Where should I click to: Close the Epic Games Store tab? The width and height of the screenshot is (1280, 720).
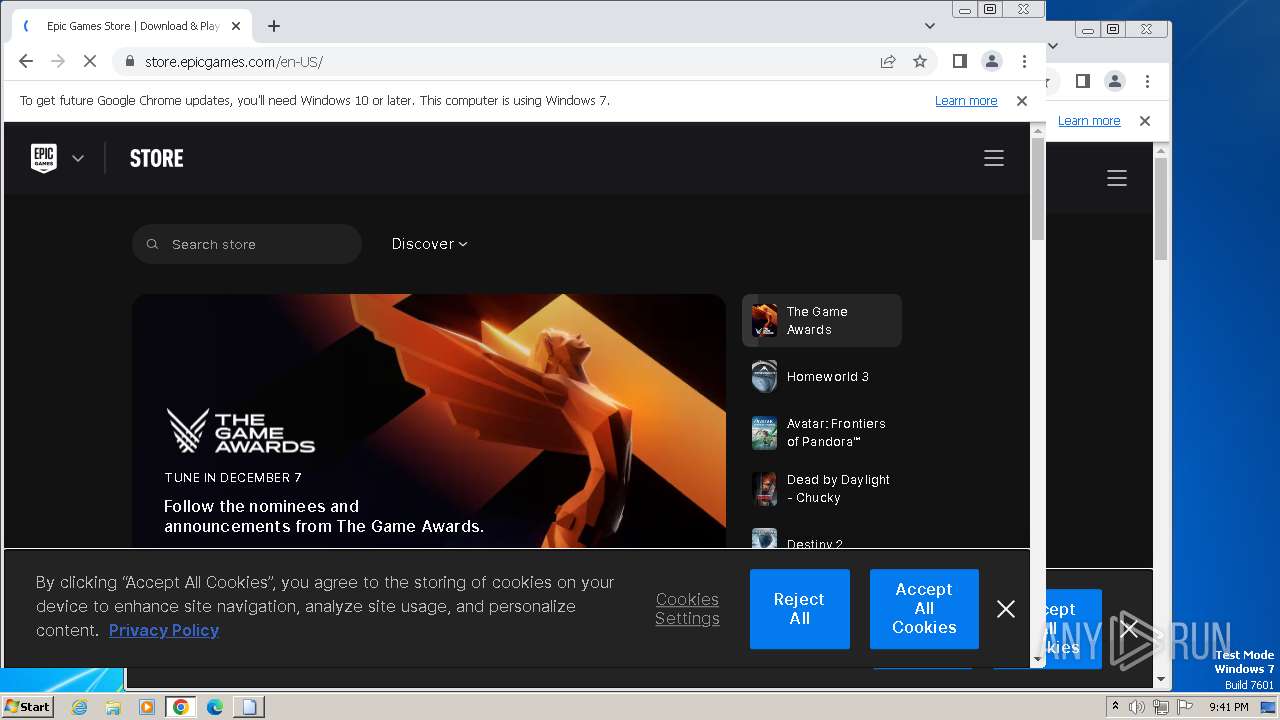tap(236, 26)
